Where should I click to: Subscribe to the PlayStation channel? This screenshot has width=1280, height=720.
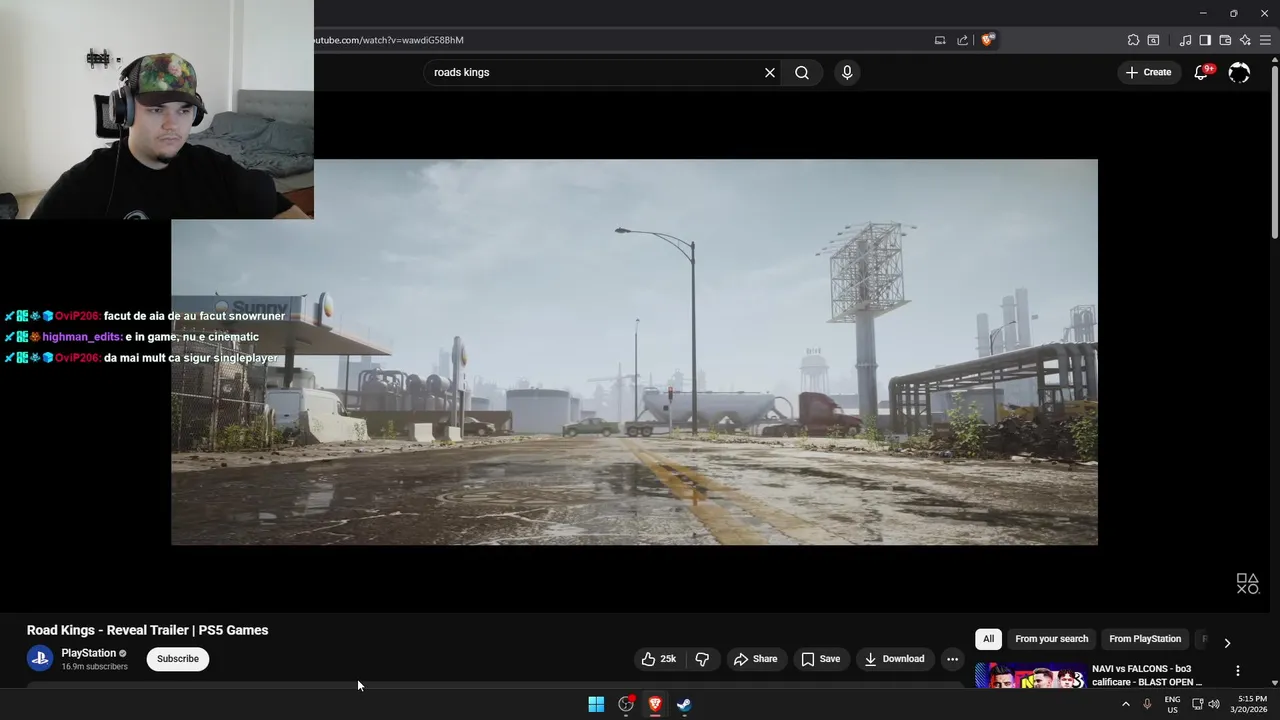click(x=178, y=659)
